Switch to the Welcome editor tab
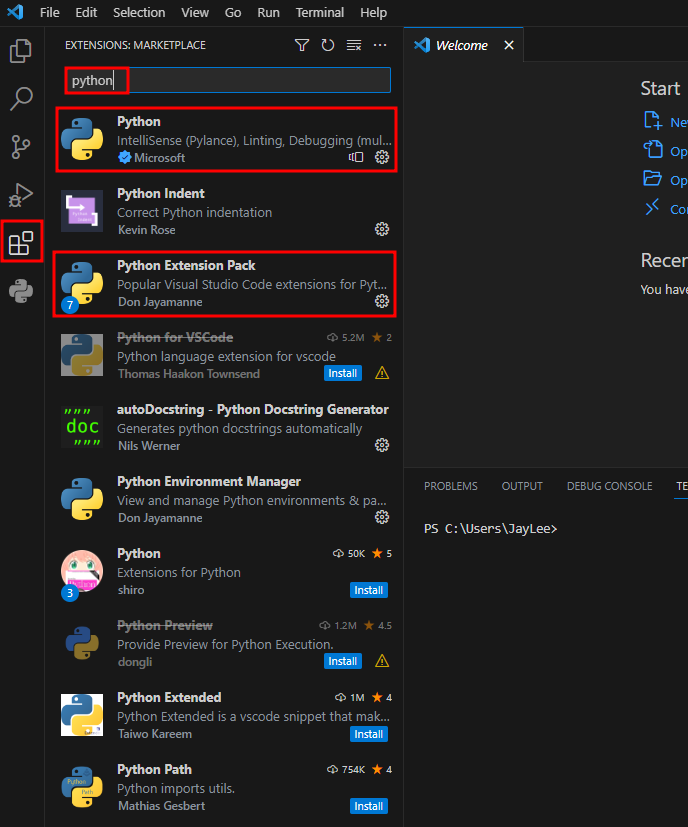688x827 pixels. [462, 45]
